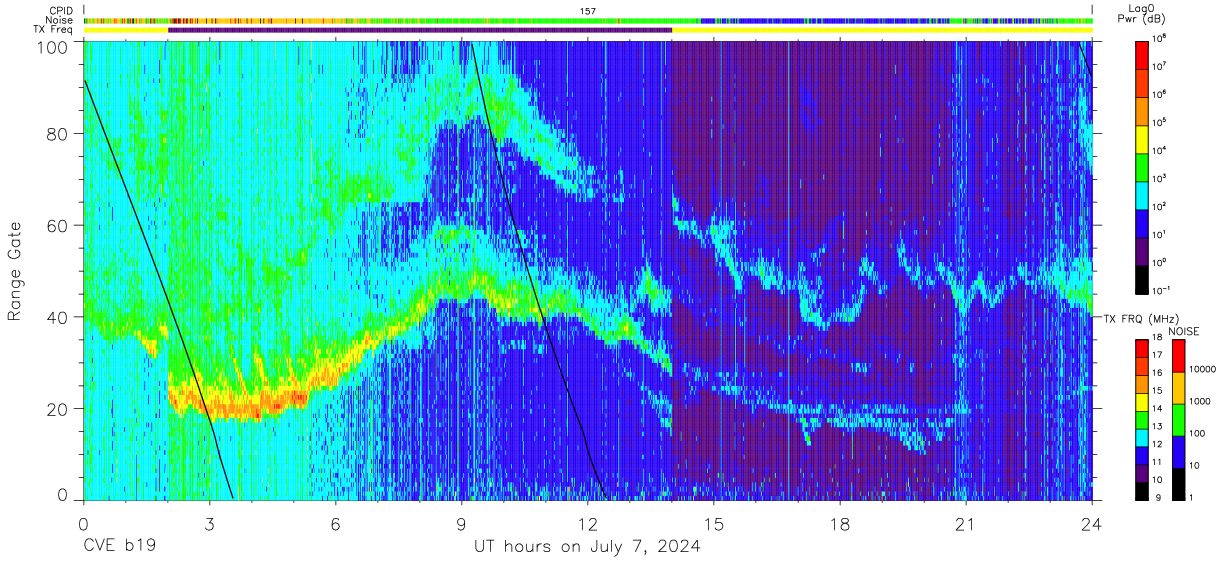Image resolution: width=1228 pixels, height=567 pixels.
Task: Click the '40' range gate tick label
Action: click(58, 318)
